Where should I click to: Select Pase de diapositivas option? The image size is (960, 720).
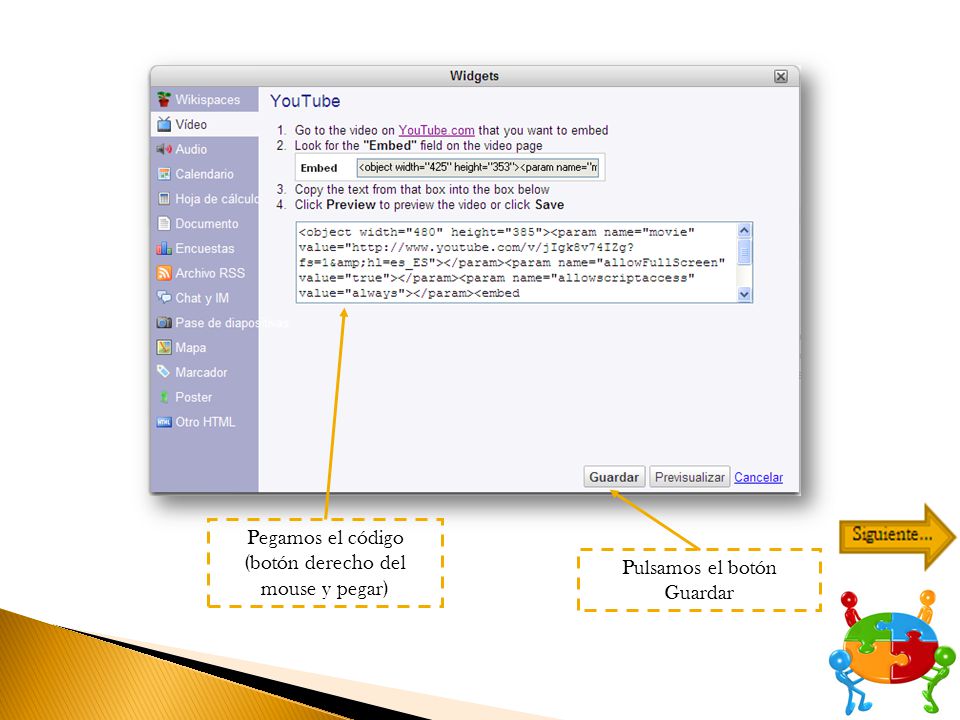tap(204, 322)
